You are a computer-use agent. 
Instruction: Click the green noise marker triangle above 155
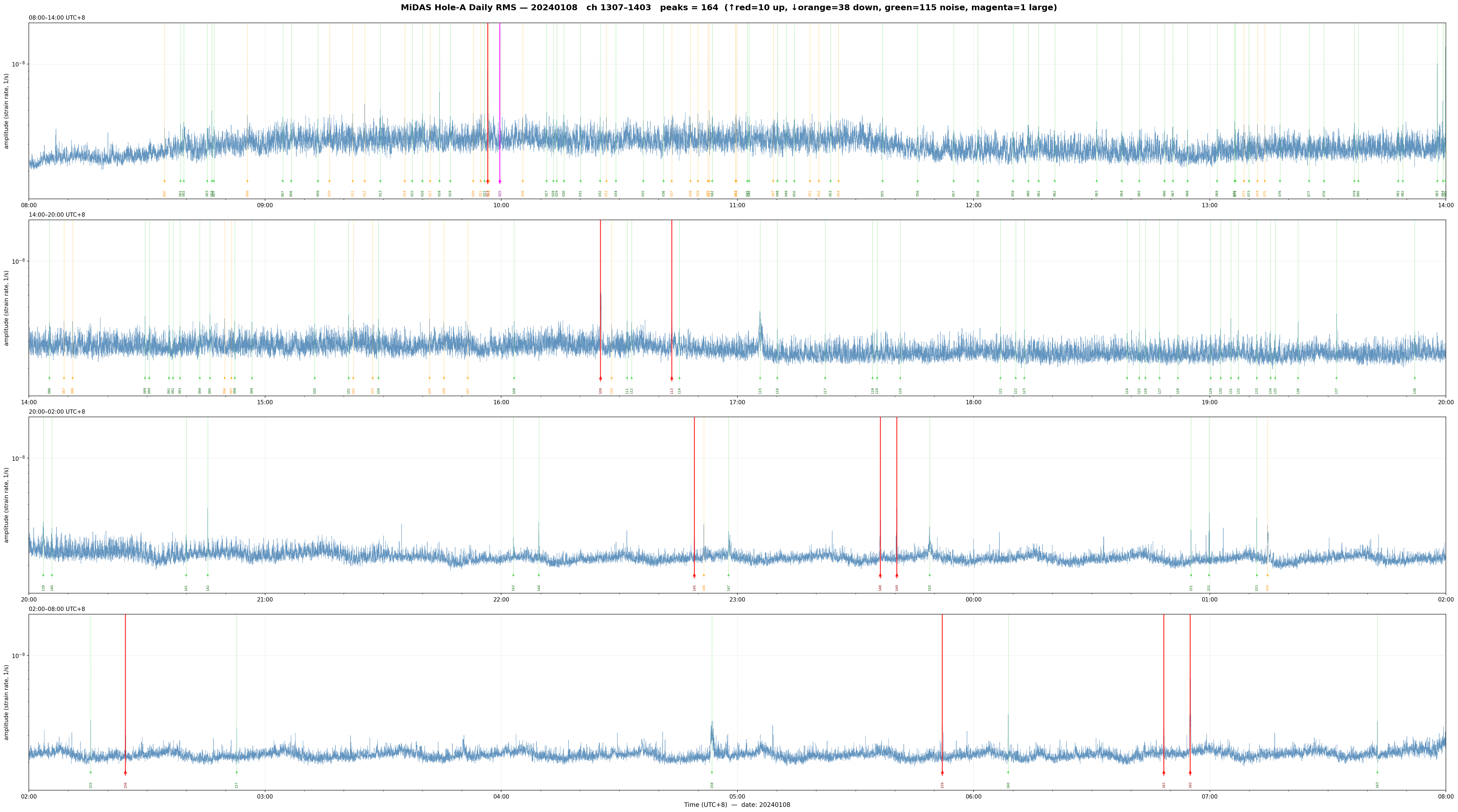(90, 772)
